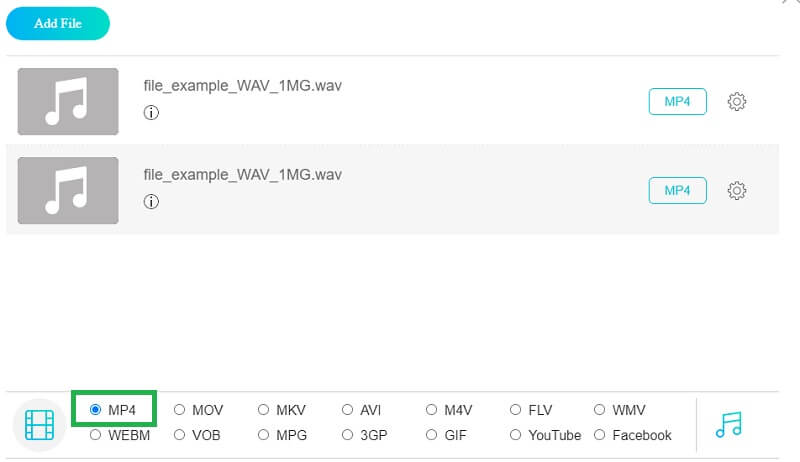Click first file's music thumbnail
The image size is (800, 462).
coord(68,101)
